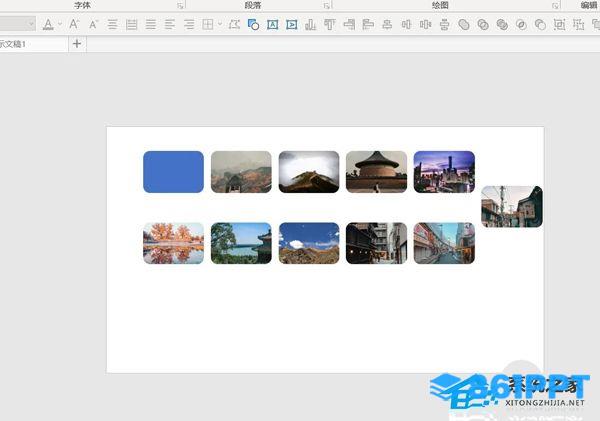Select the blue sky mountain picture
This screenshot has width=600, height=421.
pos(309,243)
